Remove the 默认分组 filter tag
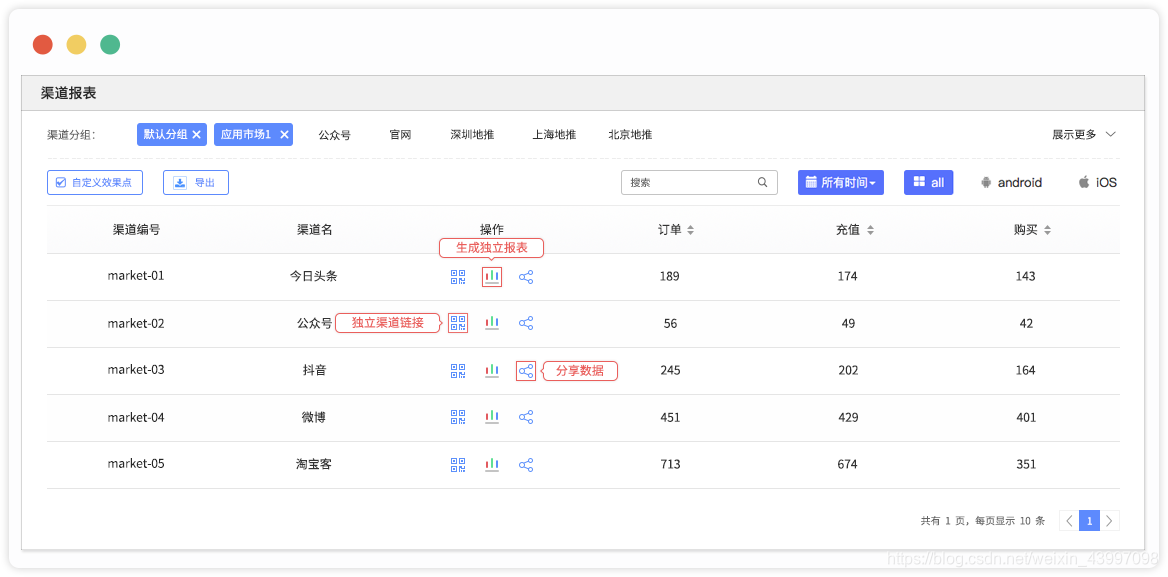The image size is (1168, 577). [196, 135]
